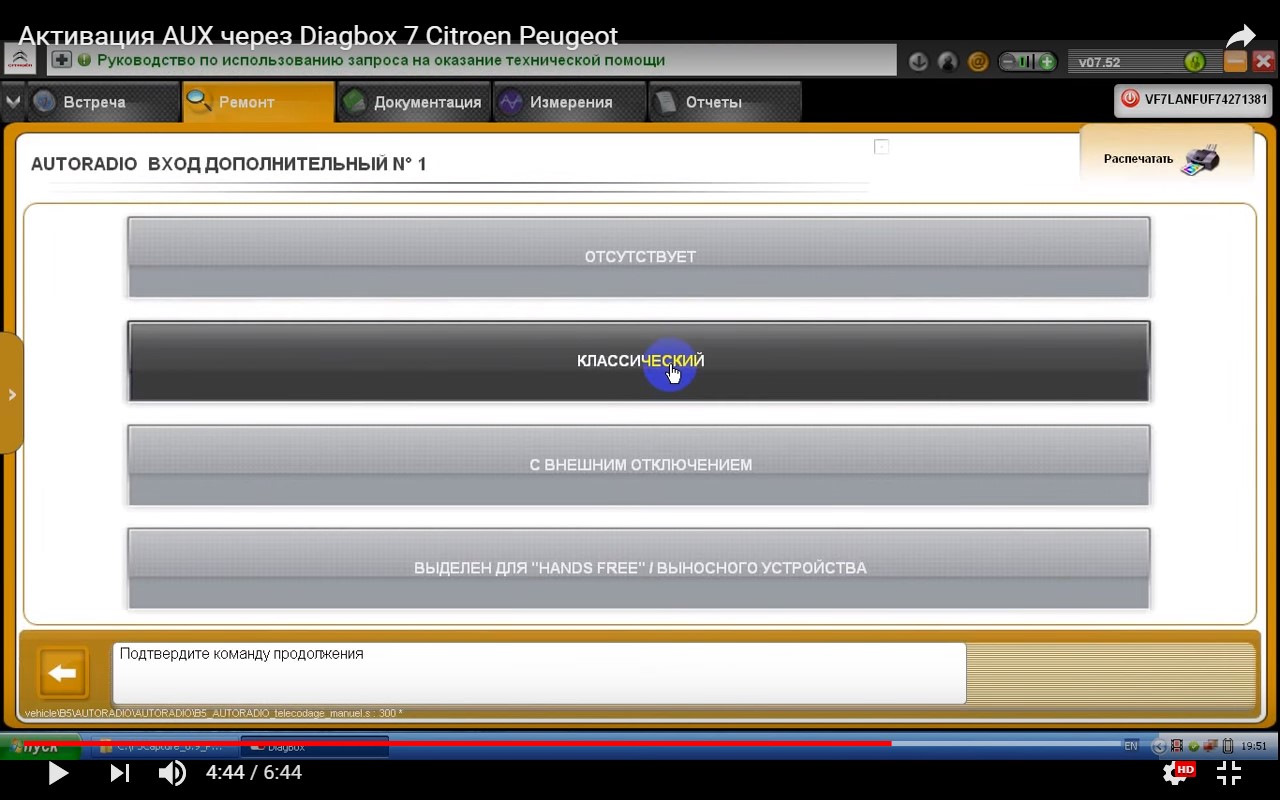
Task: Click the orange @ icon in top toolbar
Action: (x=978, y=62)
